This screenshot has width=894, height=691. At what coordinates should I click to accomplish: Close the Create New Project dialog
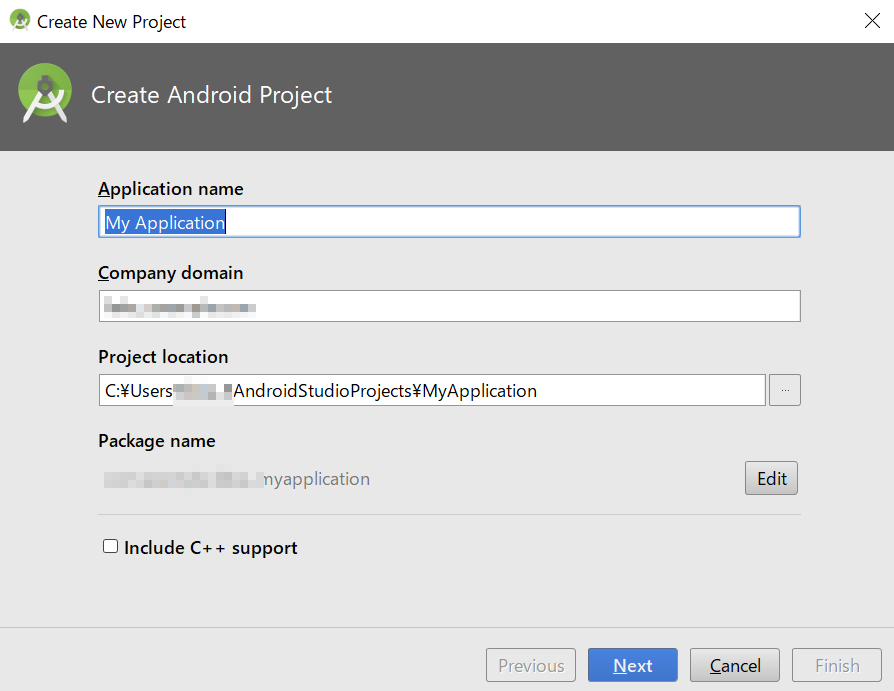pos(872,21)
